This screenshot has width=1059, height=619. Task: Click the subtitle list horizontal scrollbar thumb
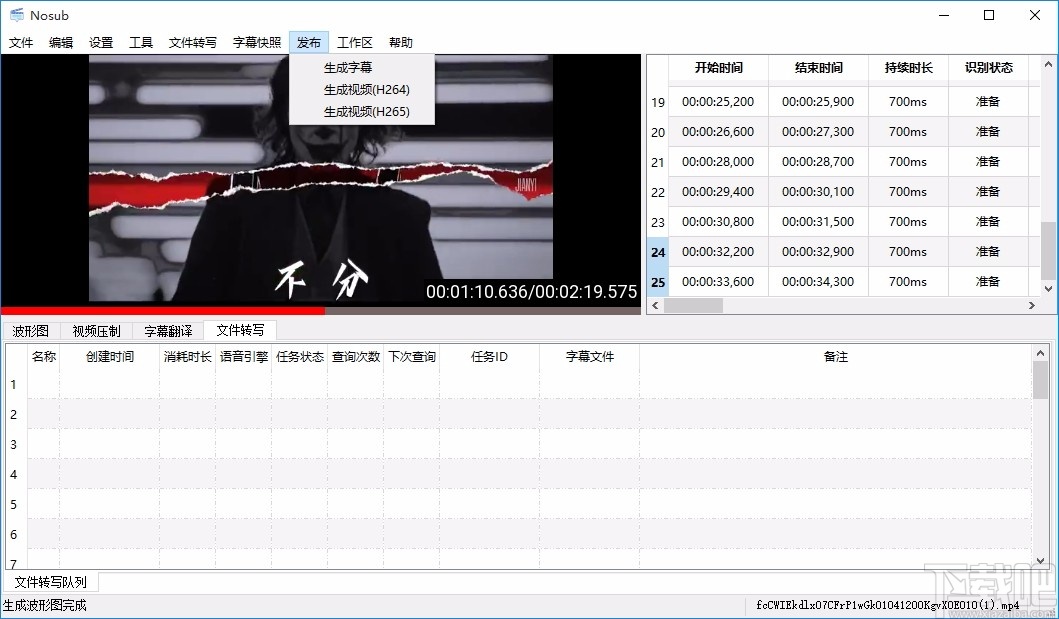693,306
